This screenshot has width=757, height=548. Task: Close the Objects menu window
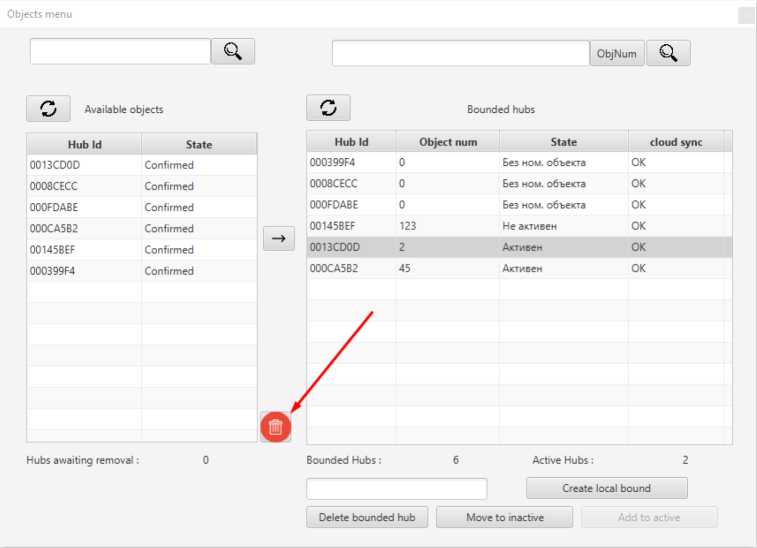click(x=745, y=15)
